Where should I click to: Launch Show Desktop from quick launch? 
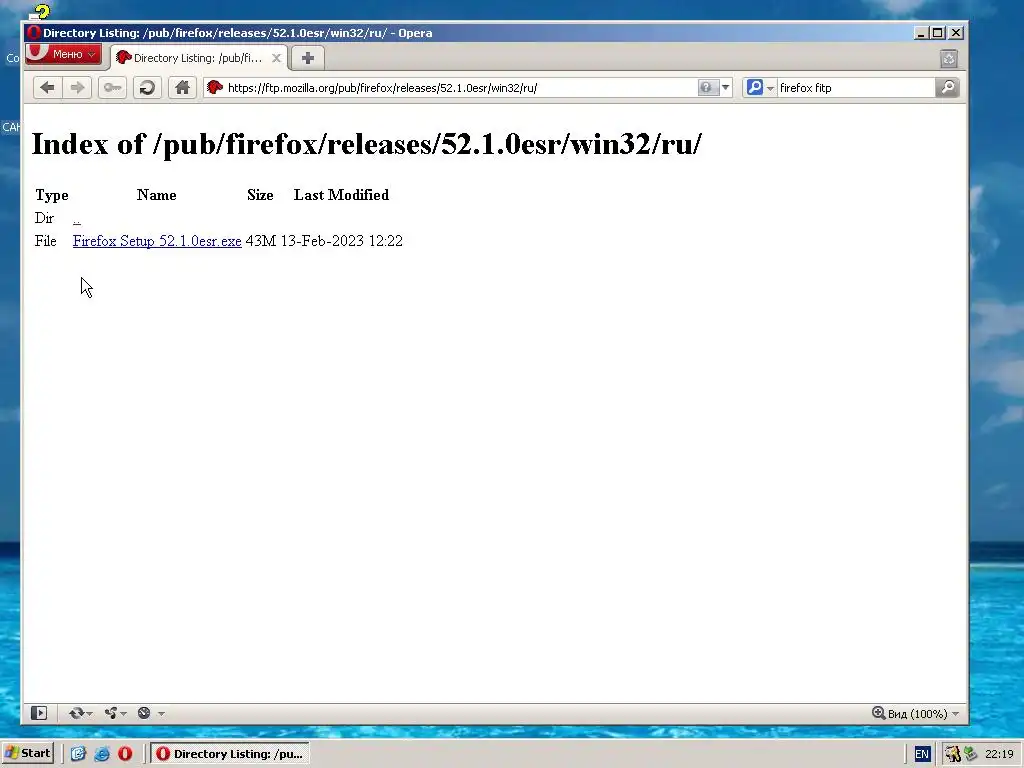(x=78, y=754)
